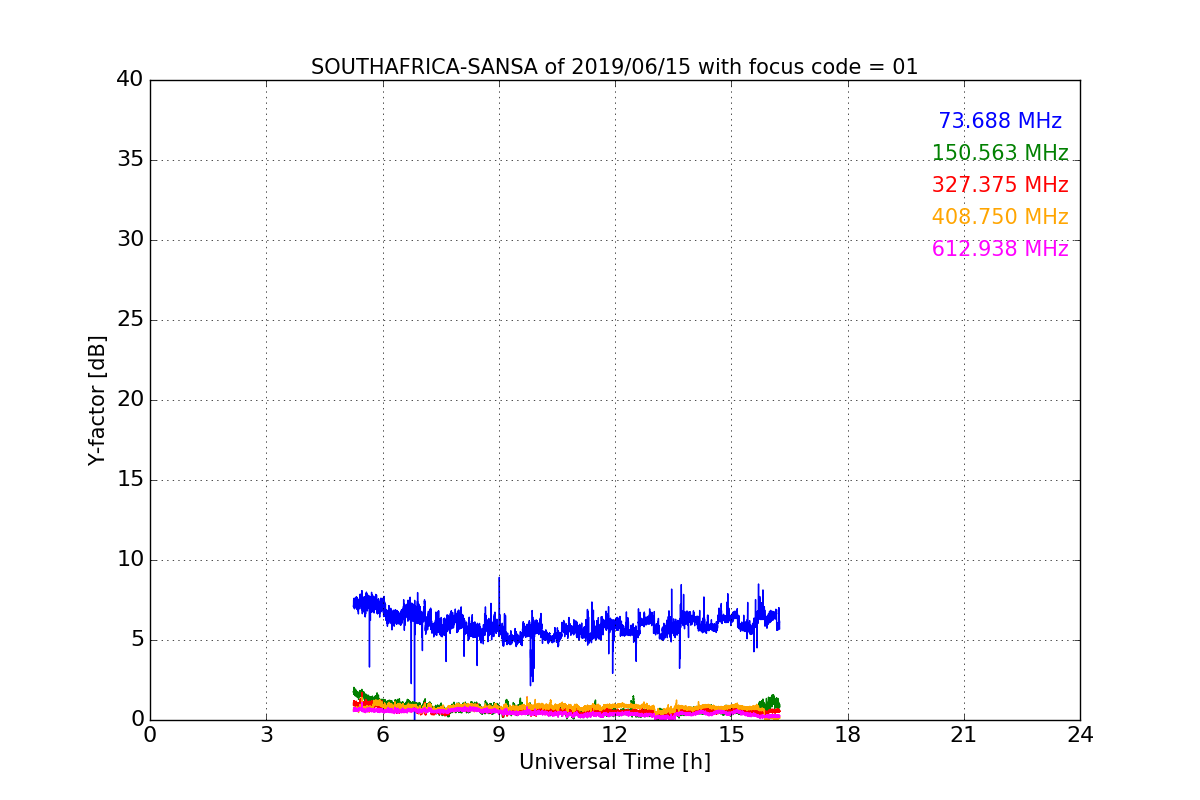
Task: Click the y-axis tick label 40
Action: click(x=130, y=80)
